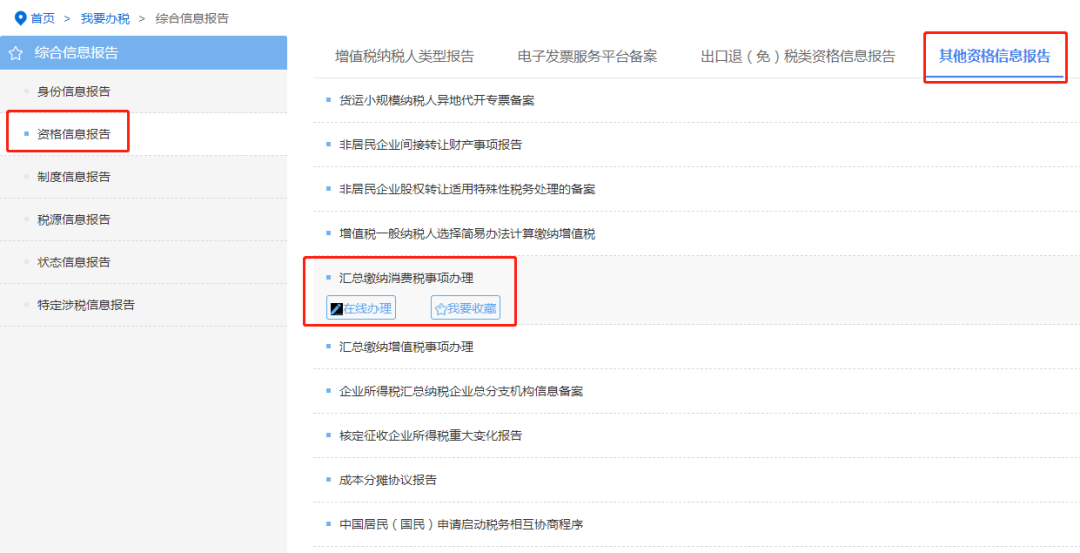
Task: Open 核定征收企业所得税重大变化报告 item
Action: click(x=431, y=436)
